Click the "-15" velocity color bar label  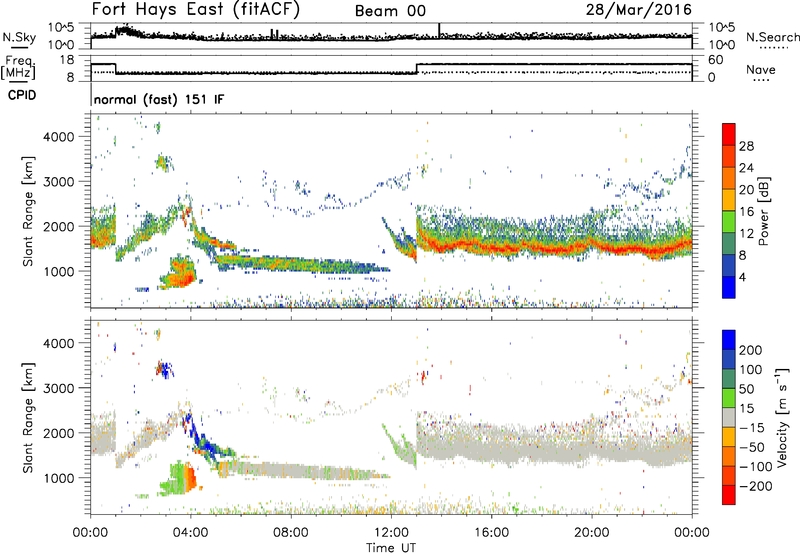pos(752,428)
